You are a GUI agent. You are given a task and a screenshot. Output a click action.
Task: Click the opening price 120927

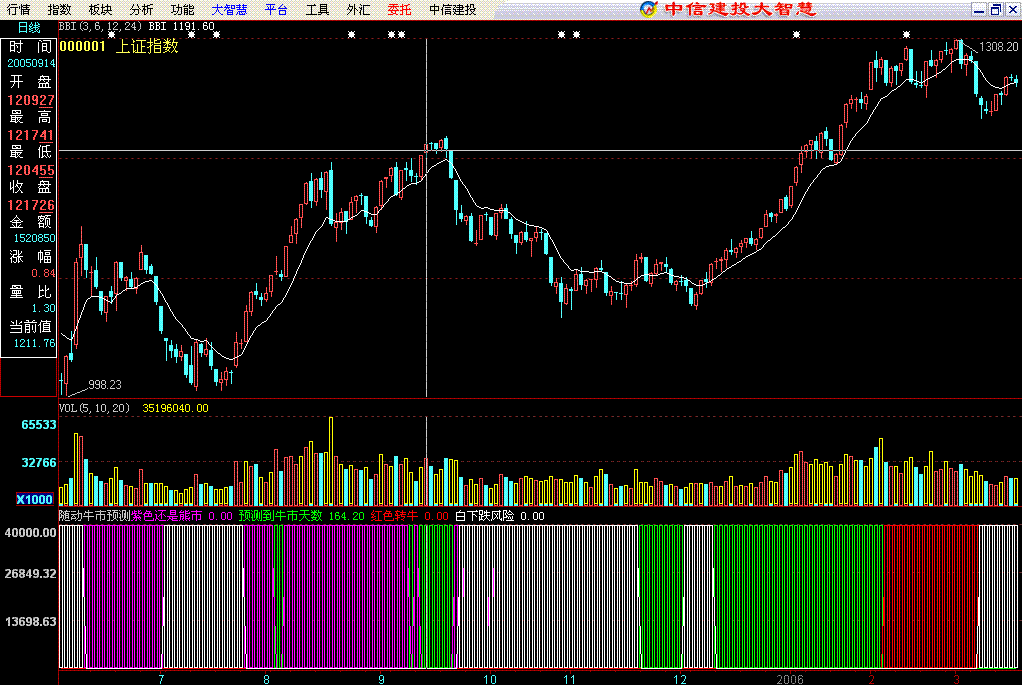tap(31, 100)
